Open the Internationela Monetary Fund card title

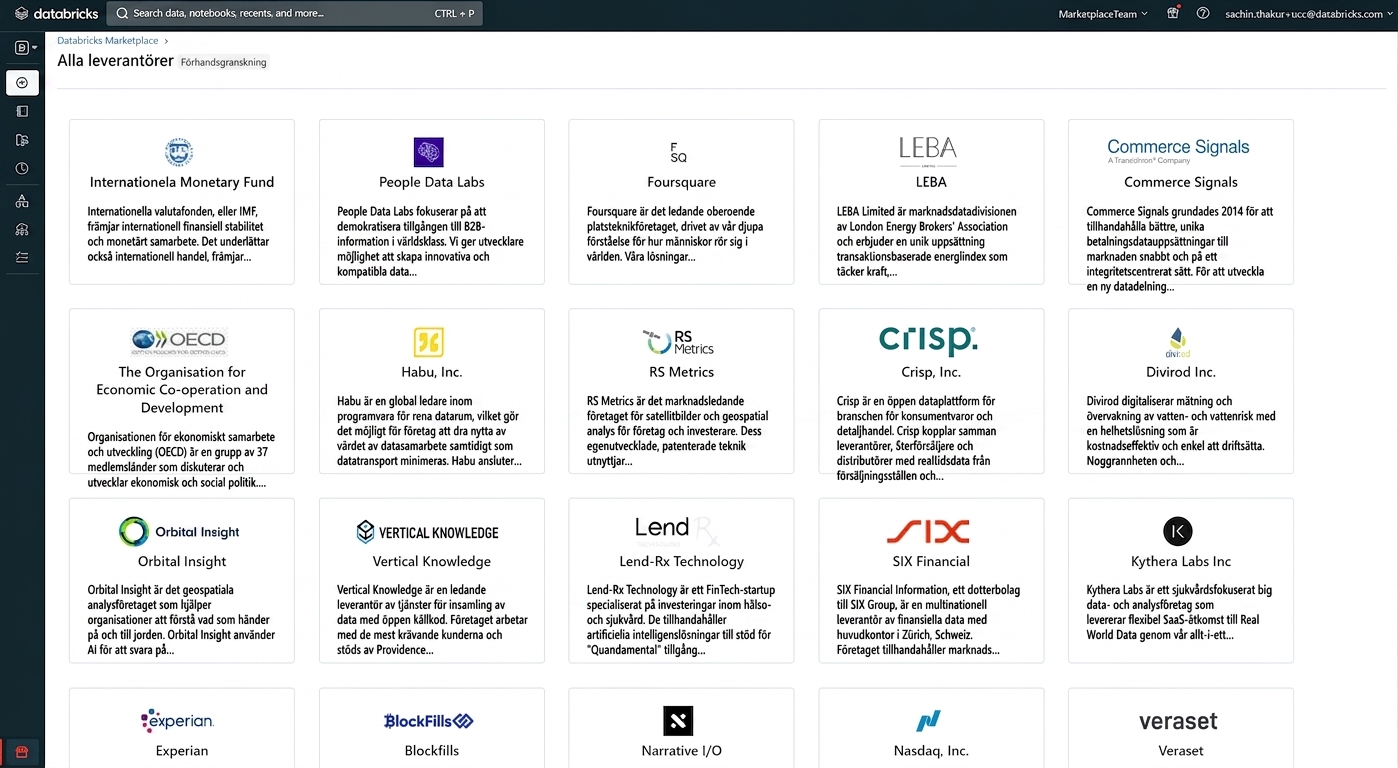point(182,182)
